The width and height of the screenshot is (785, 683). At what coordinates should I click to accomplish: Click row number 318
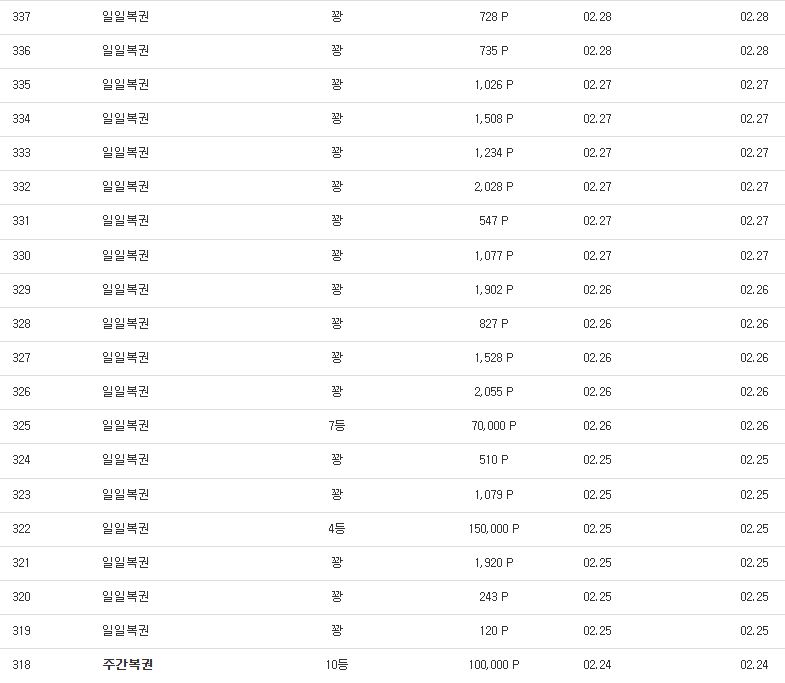[x=21, y=664]
